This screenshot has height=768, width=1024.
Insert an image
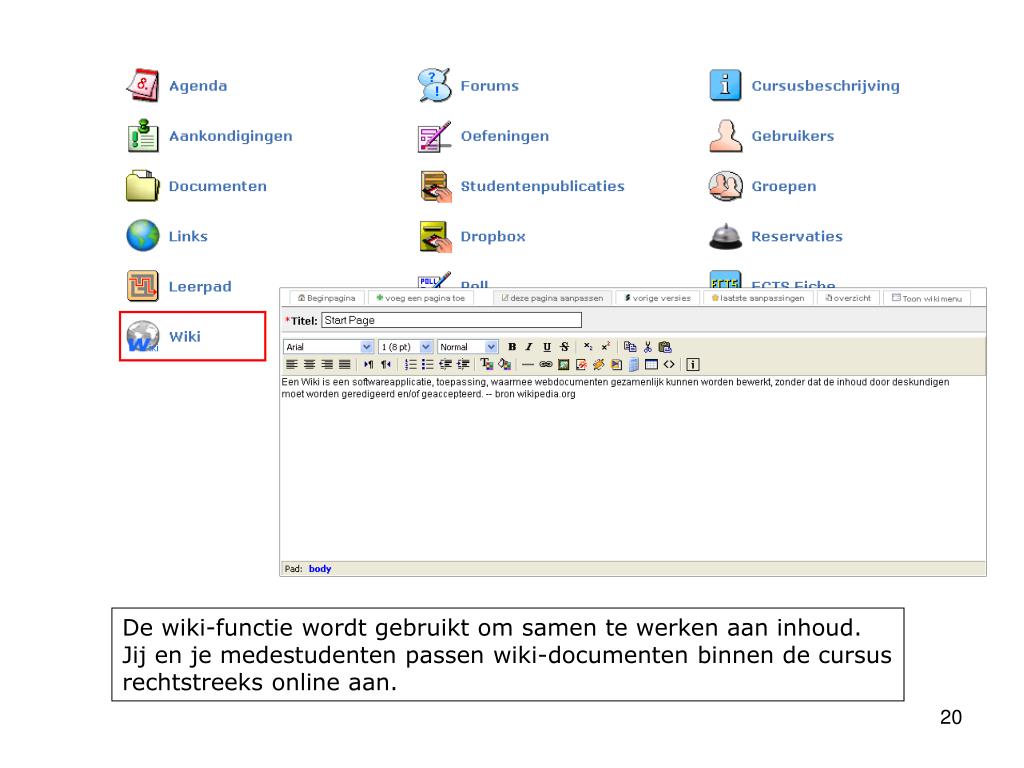pyautogui.click(x=563, y=364)
